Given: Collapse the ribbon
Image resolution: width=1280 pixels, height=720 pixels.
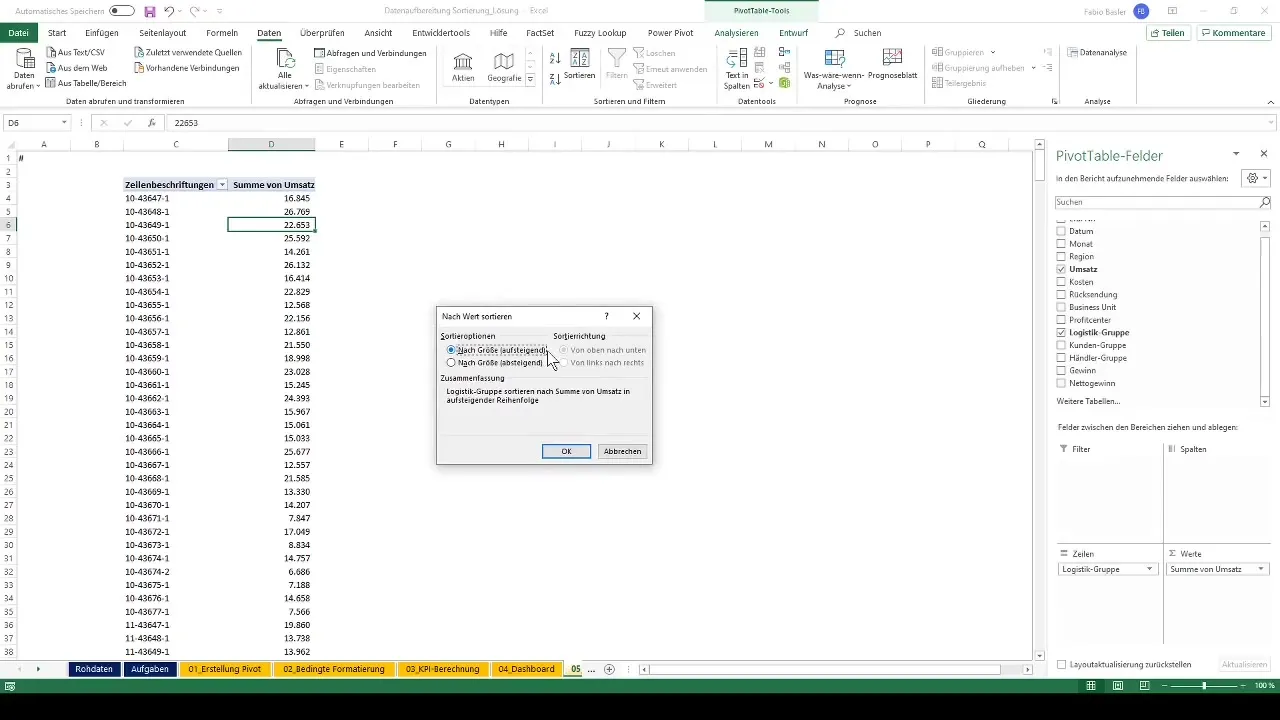Looking at the screenshot, I should click(x=1270, y=102).
